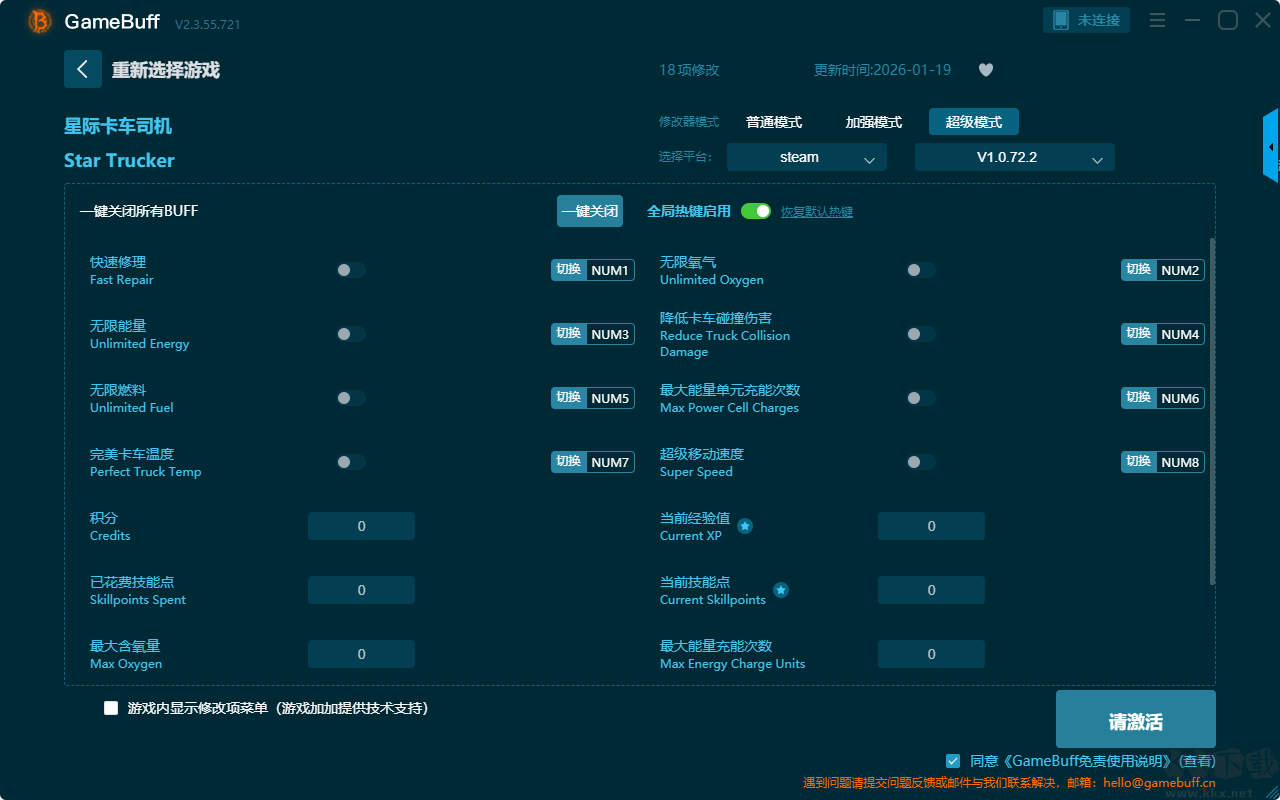Select 加强模式 mode tab
Image resolution: width=1280 pixels, height=800 pixels.
pos(874,122)
